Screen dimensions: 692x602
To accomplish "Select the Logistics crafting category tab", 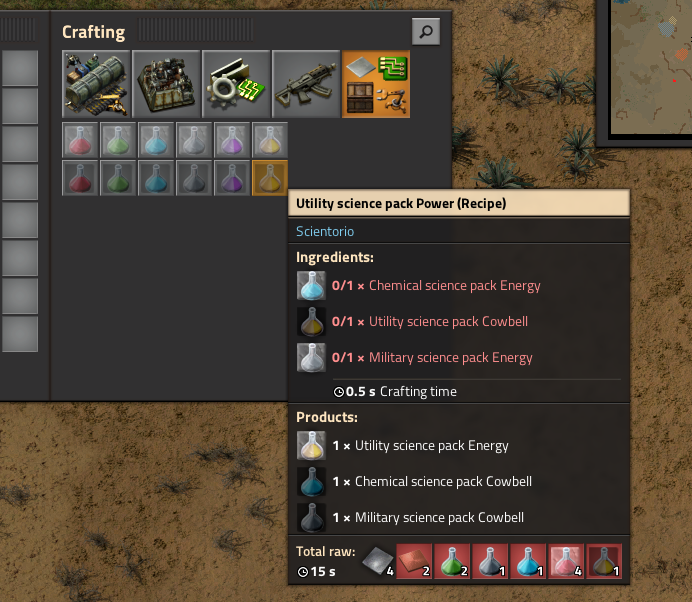I will click(96, 84).
